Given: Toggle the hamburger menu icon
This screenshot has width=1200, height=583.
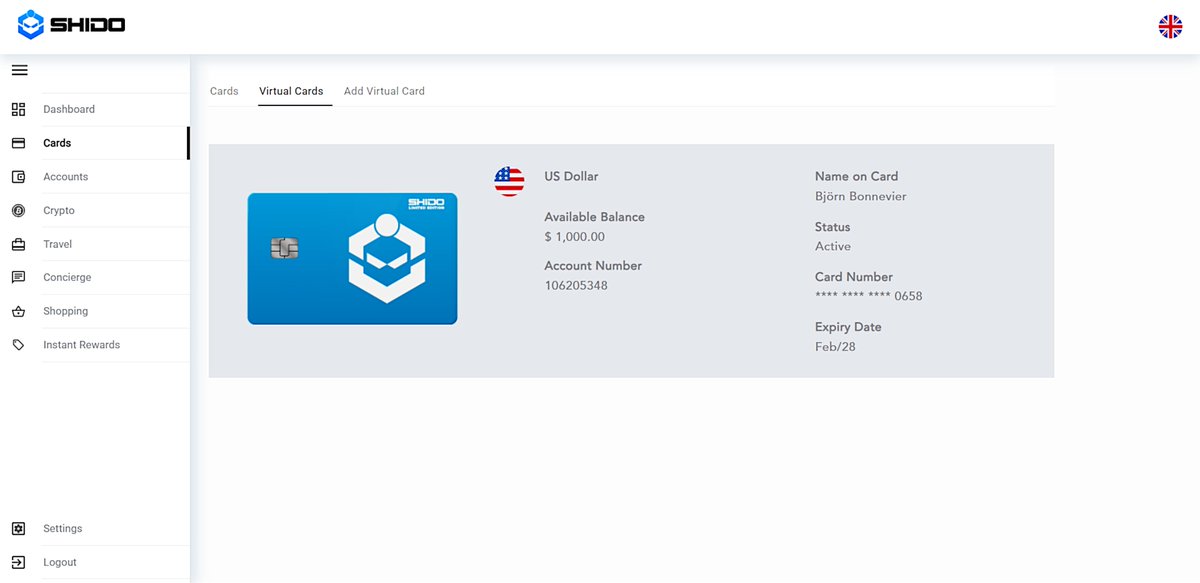Looking at the screenshot, I should [19, 70].
